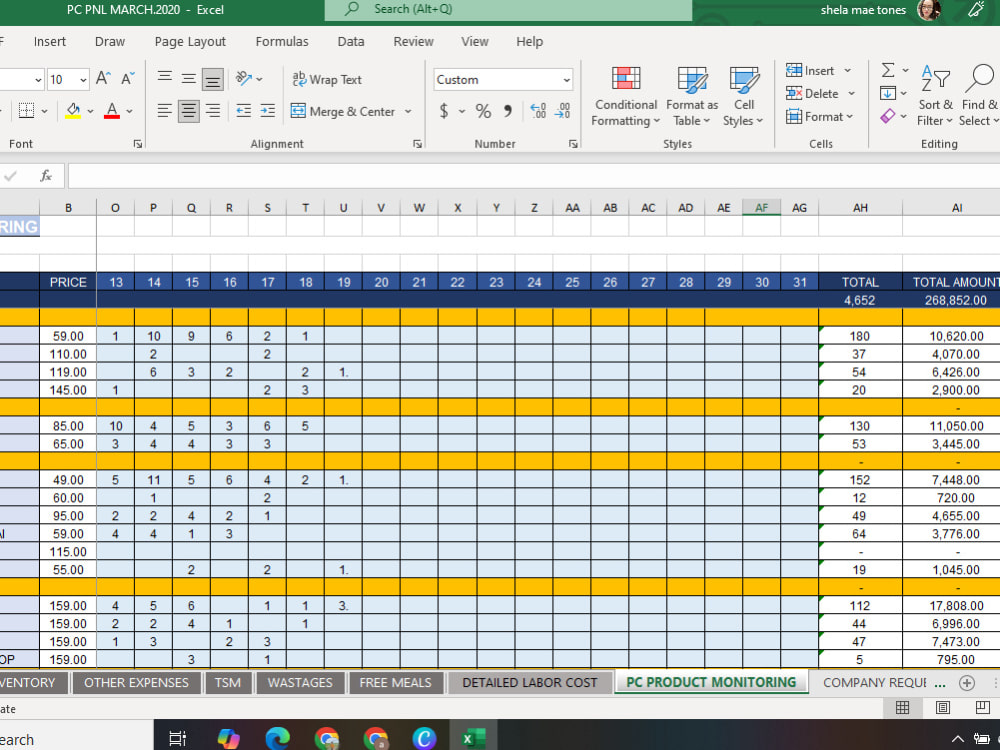Open Page Layout tab
This screenshot has width=1000, height=750.
click(x=190, y=41)
